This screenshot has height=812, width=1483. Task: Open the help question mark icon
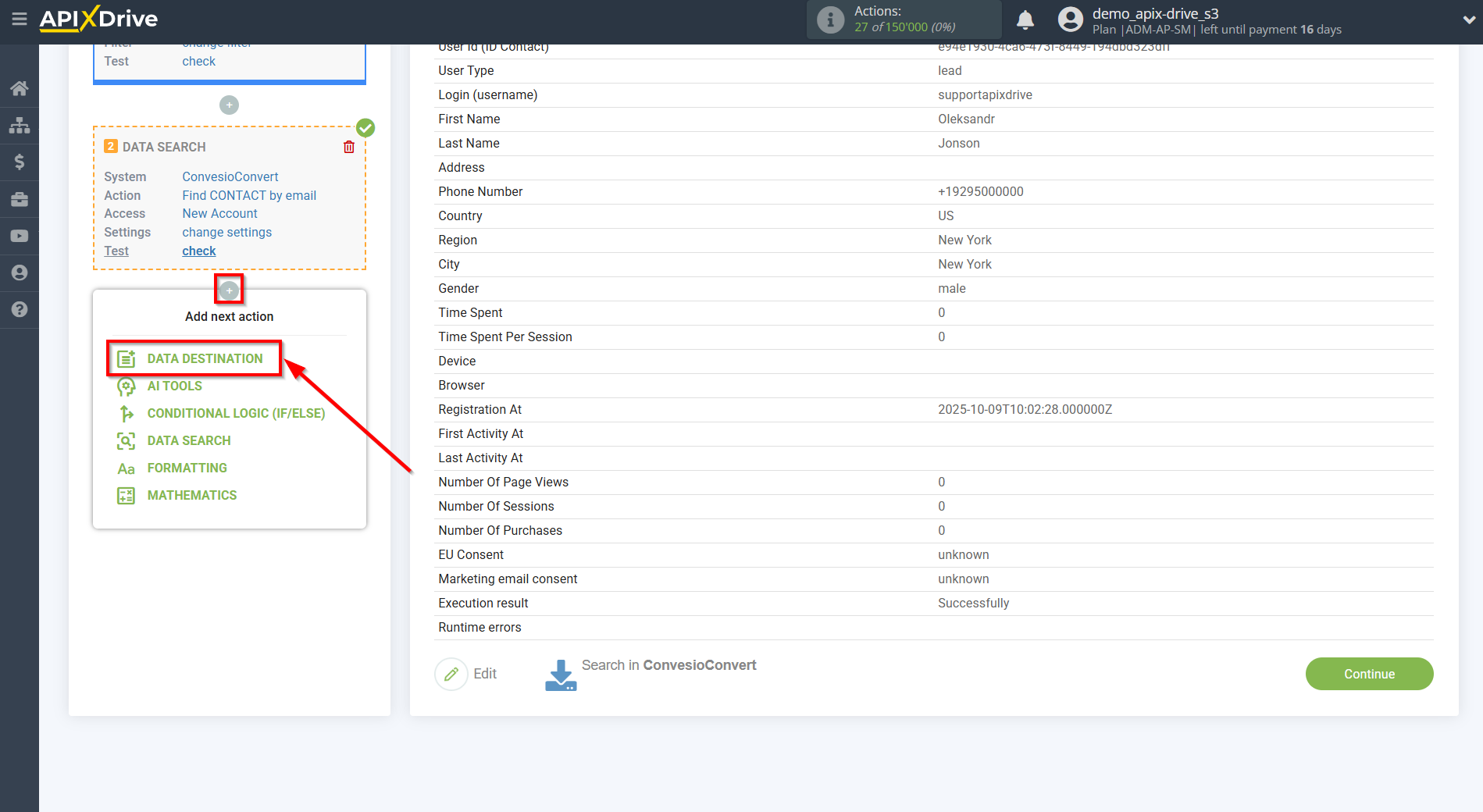[20, 310]
